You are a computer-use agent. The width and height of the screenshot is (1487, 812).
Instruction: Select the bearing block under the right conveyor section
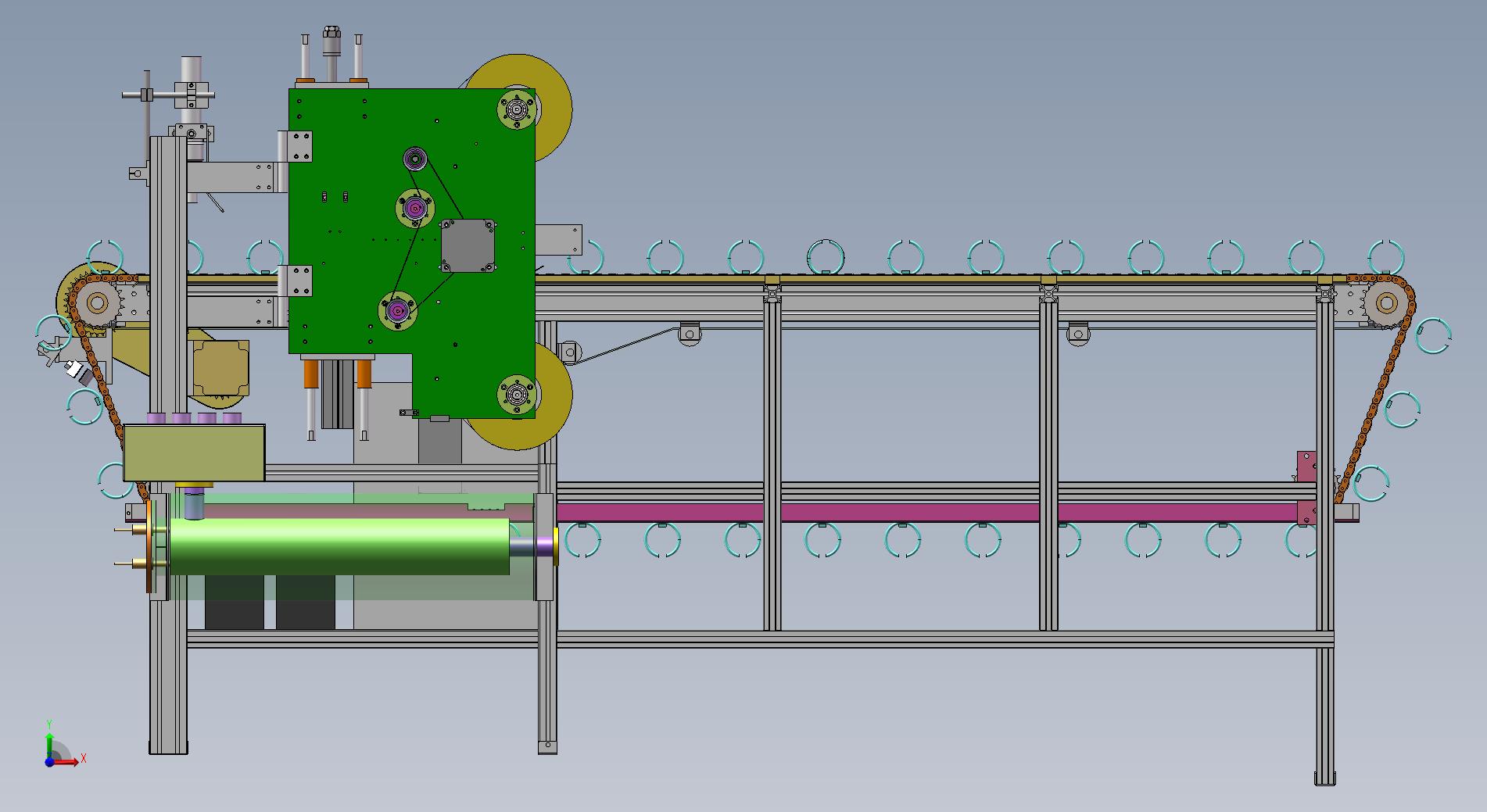pos(1078,334)
